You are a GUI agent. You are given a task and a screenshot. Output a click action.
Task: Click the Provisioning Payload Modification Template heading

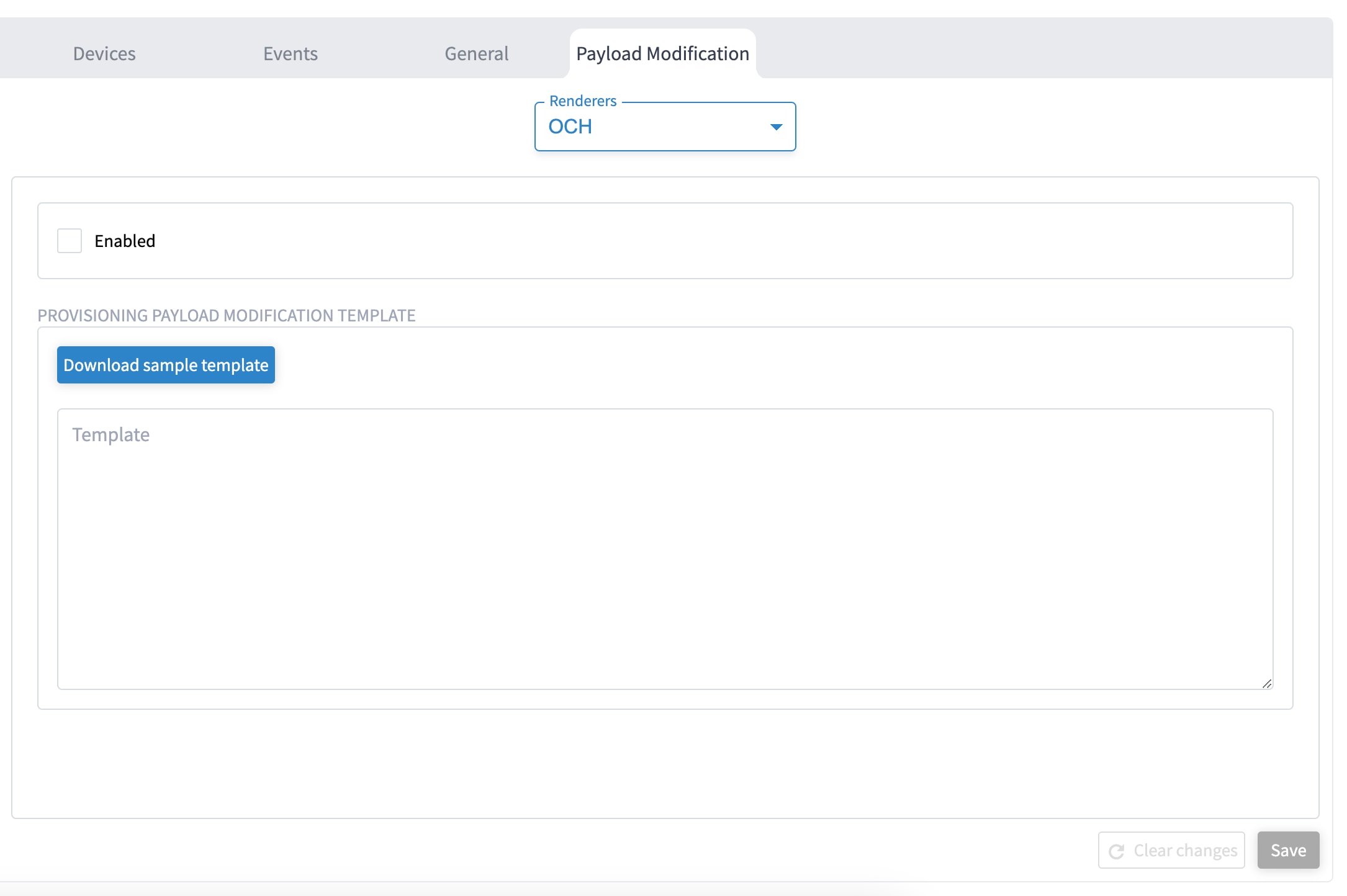[x=227, y=315]
